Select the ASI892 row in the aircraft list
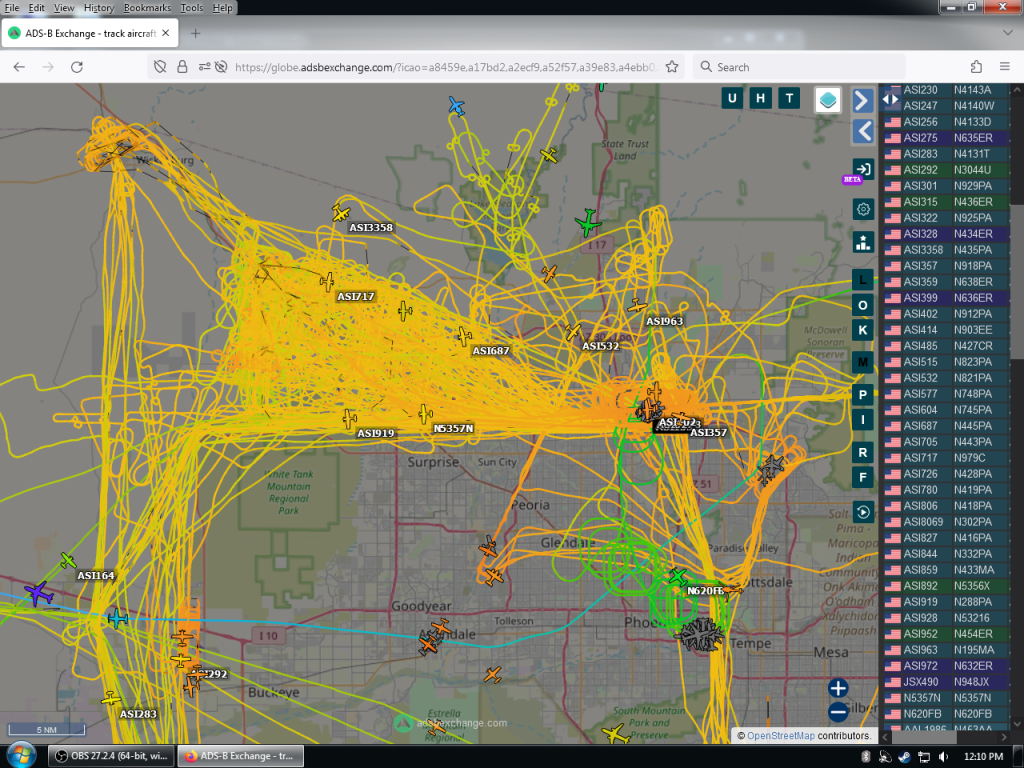This screenshot has height=768, width=1024. (946, 586)
